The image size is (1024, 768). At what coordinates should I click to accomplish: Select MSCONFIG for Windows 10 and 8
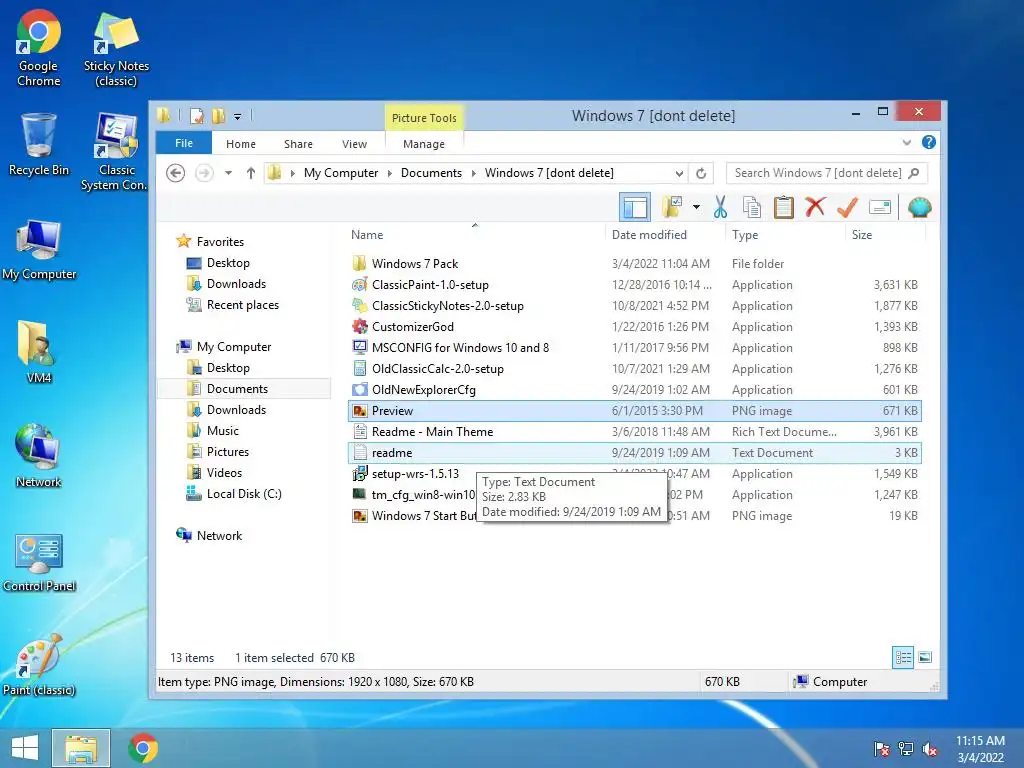(635, 347)
